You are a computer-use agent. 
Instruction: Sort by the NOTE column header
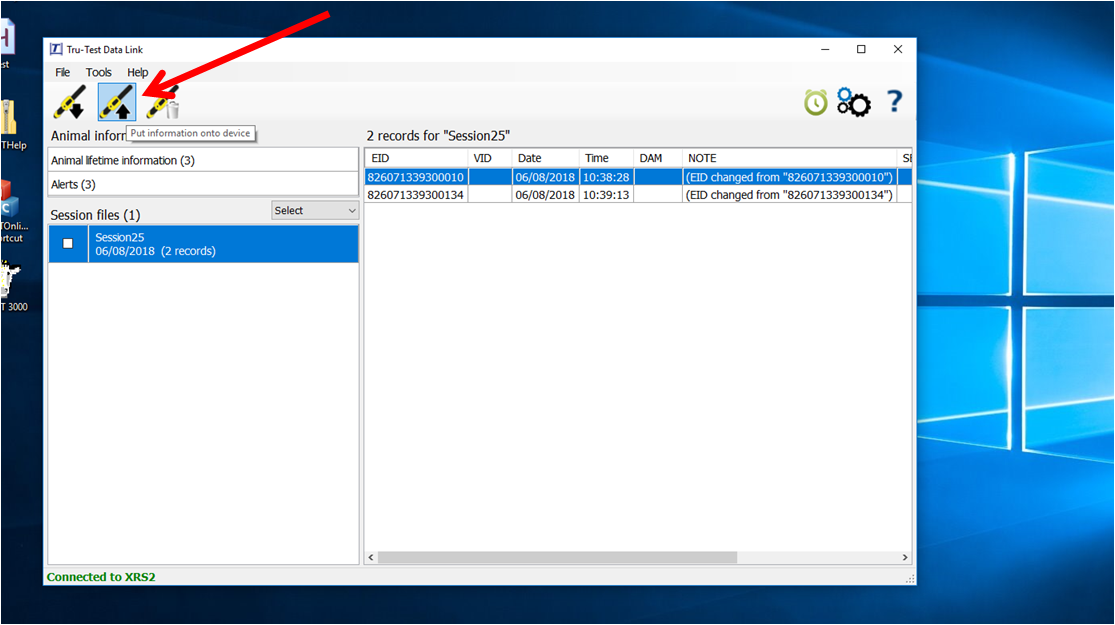tap(789, 158)
